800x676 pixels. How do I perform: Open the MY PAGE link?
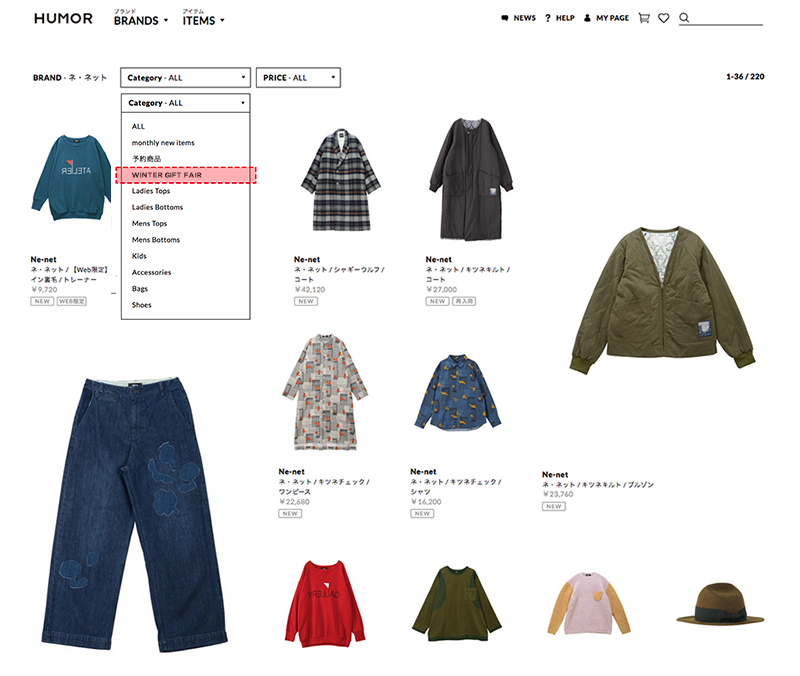tap(612, 18)
